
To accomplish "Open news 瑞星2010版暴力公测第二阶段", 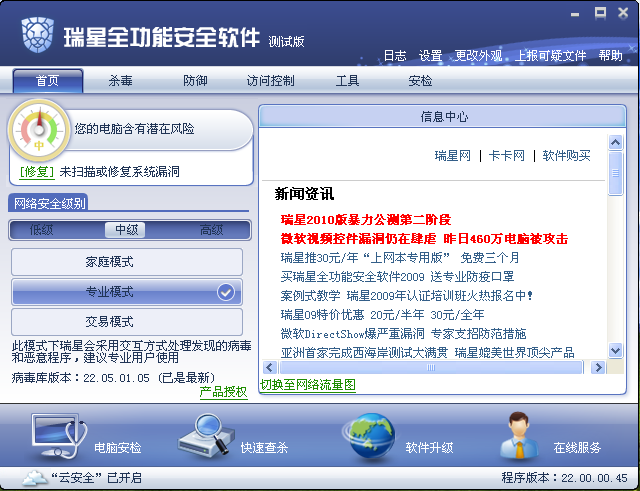I will tap(366, 220).
